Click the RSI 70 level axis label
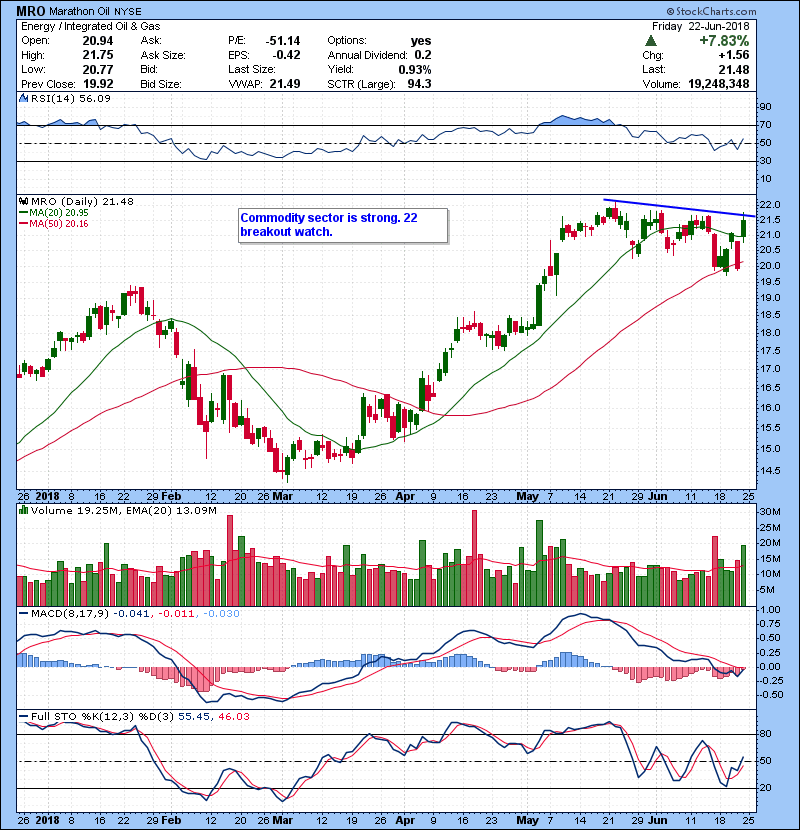This screenshot has width=800, height=830. [x=766, y=125]
